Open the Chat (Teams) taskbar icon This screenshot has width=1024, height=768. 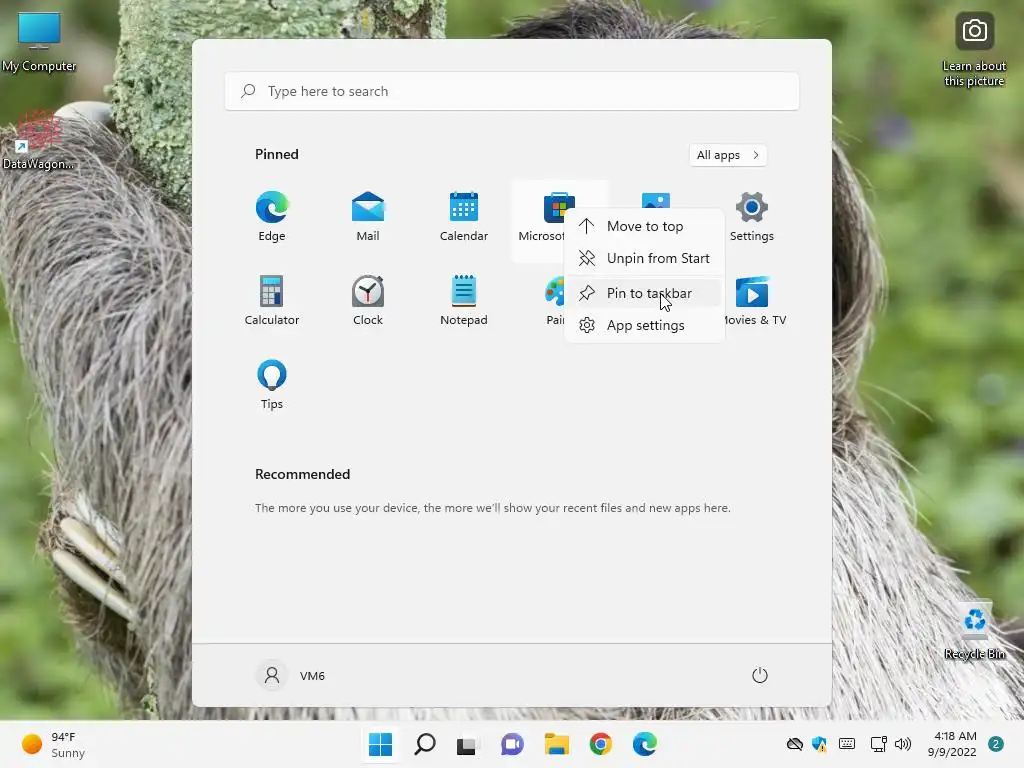click(x=512, y=744)
